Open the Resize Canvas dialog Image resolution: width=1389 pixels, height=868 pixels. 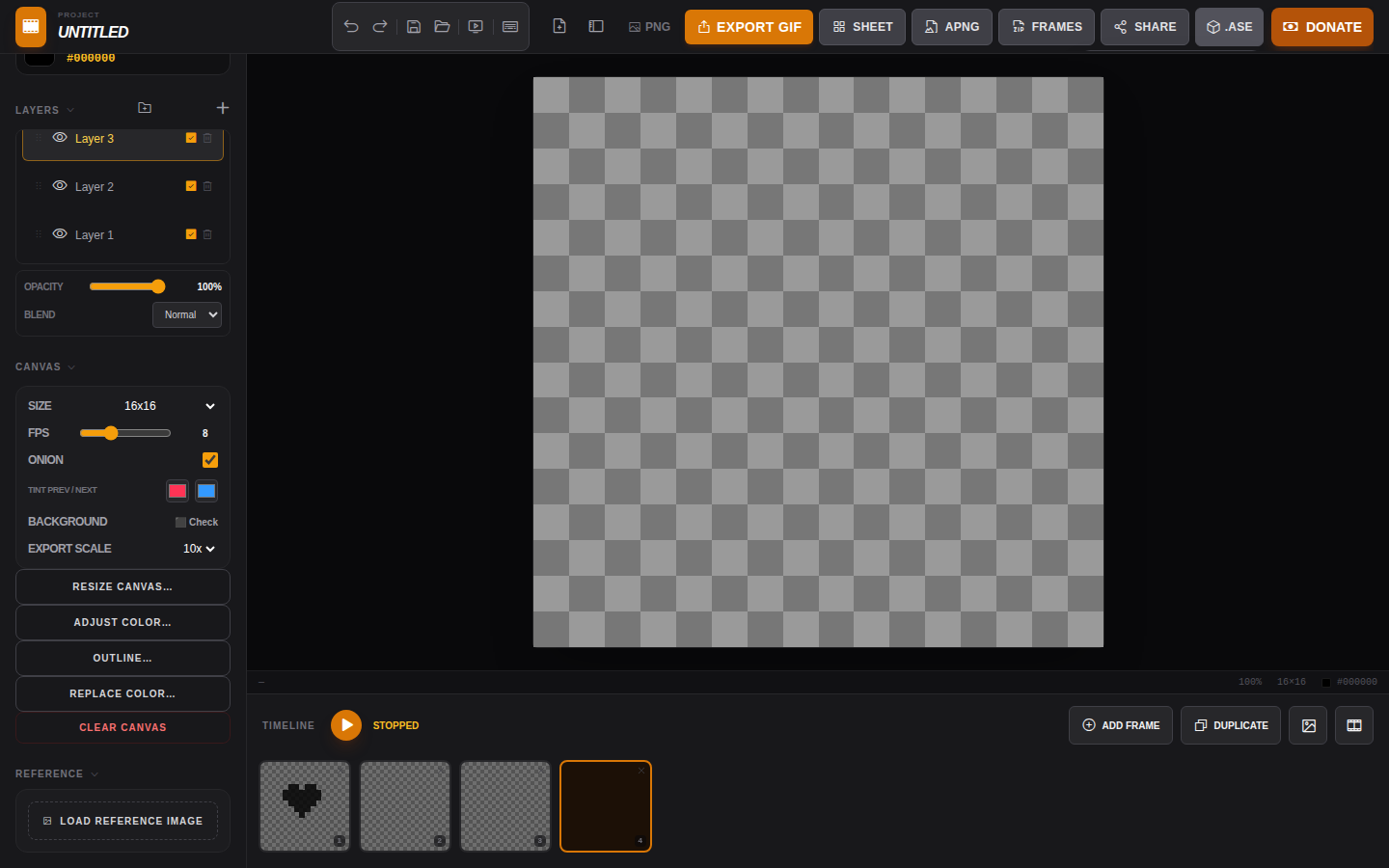pyautogui.click(x=123, y=586)
